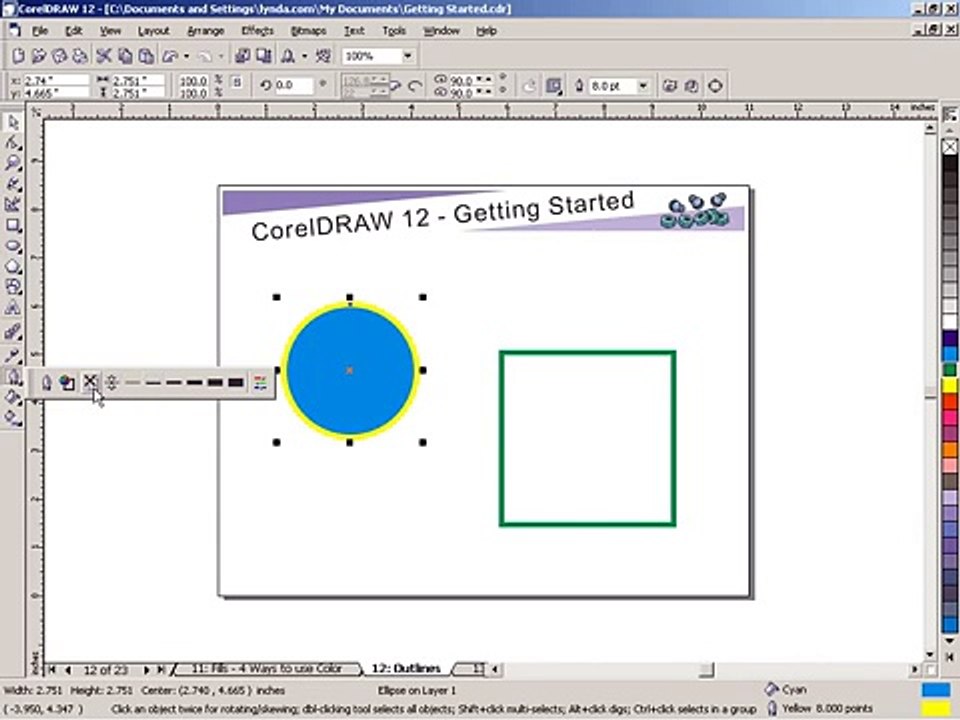This screenshot has height=720, width=960.
Task: Click the Open file icon
Action: 39,56
